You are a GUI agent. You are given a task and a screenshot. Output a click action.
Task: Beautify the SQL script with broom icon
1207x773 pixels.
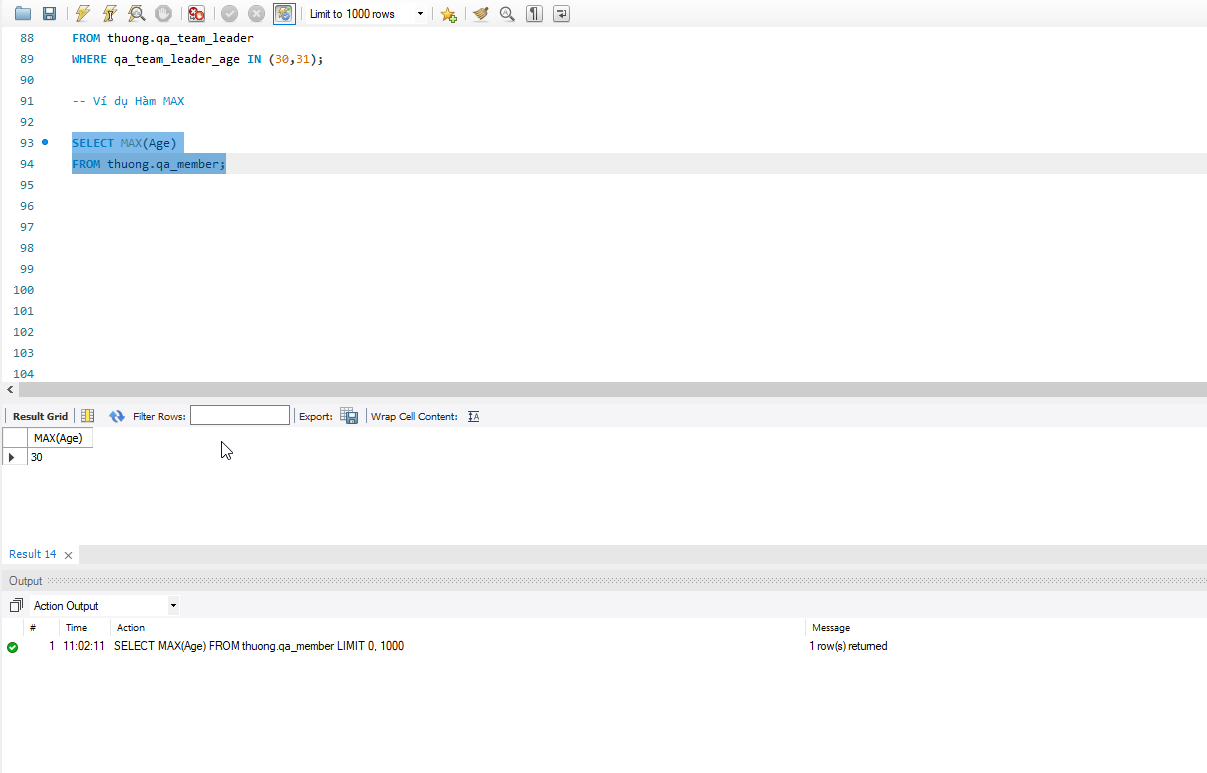pos(481,14)
